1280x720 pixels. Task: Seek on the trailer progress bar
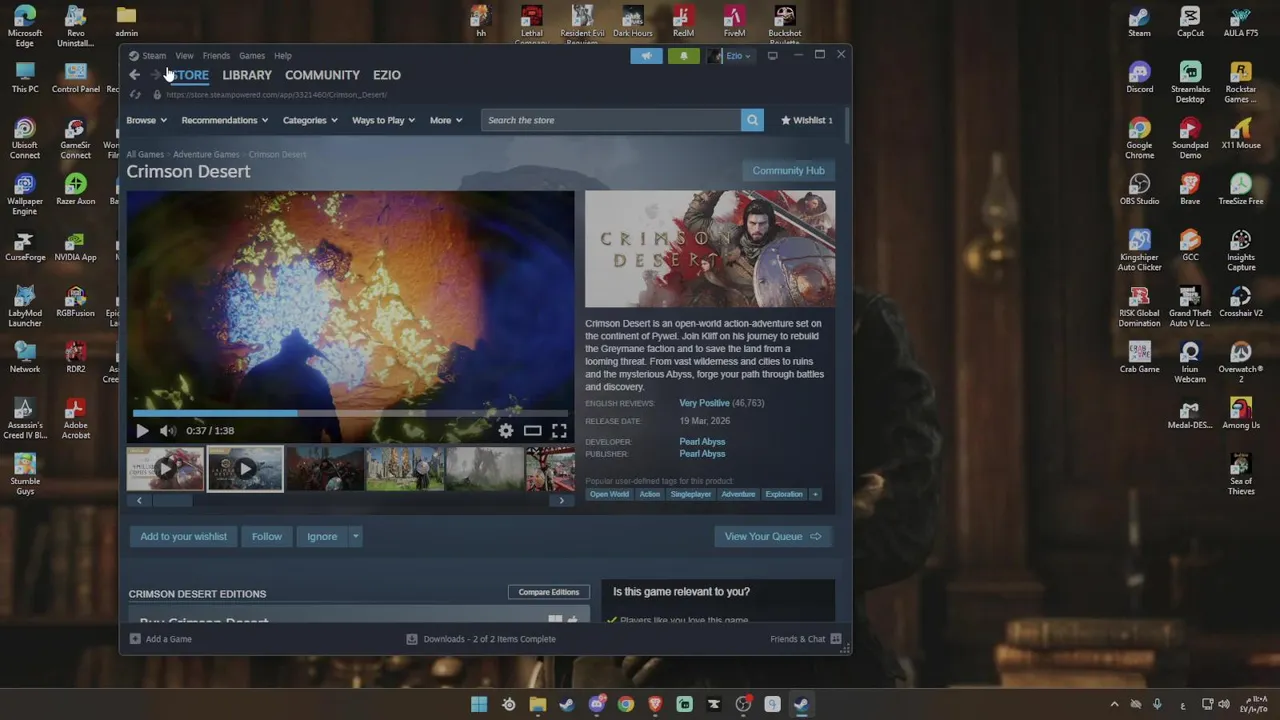click(x=350, y=413)
